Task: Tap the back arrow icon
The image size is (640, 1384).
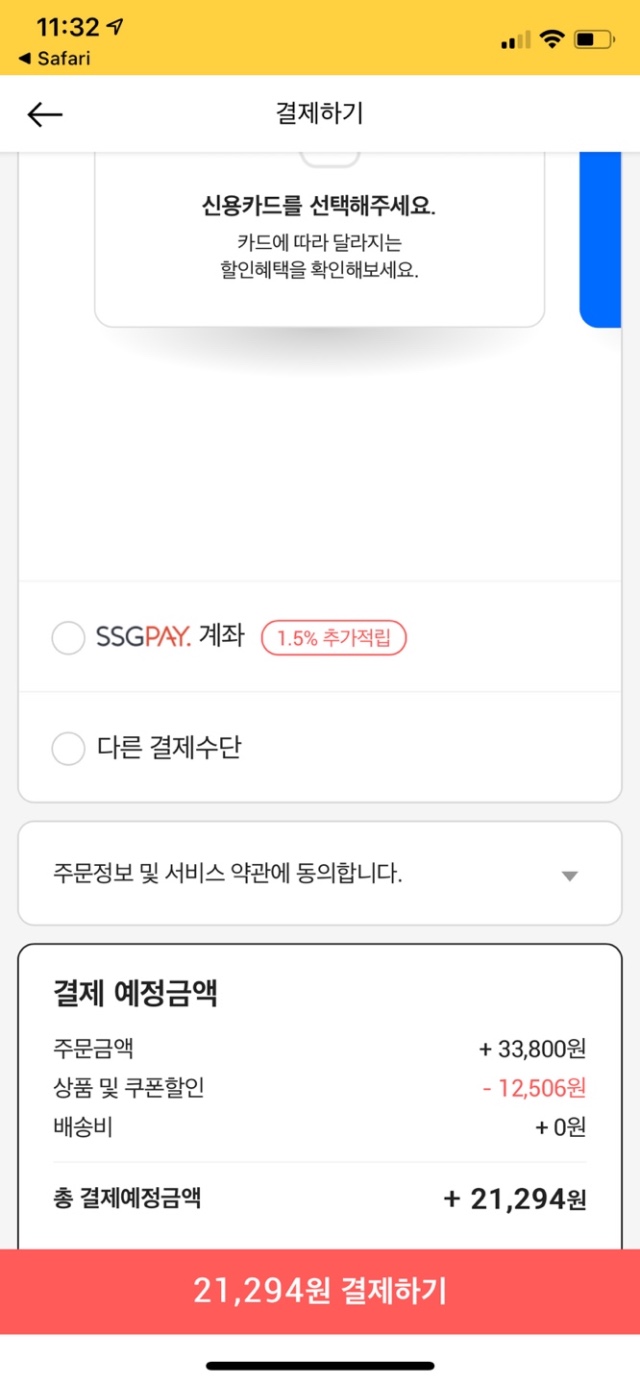Action: pyautogui.click(x=45, y=115)
